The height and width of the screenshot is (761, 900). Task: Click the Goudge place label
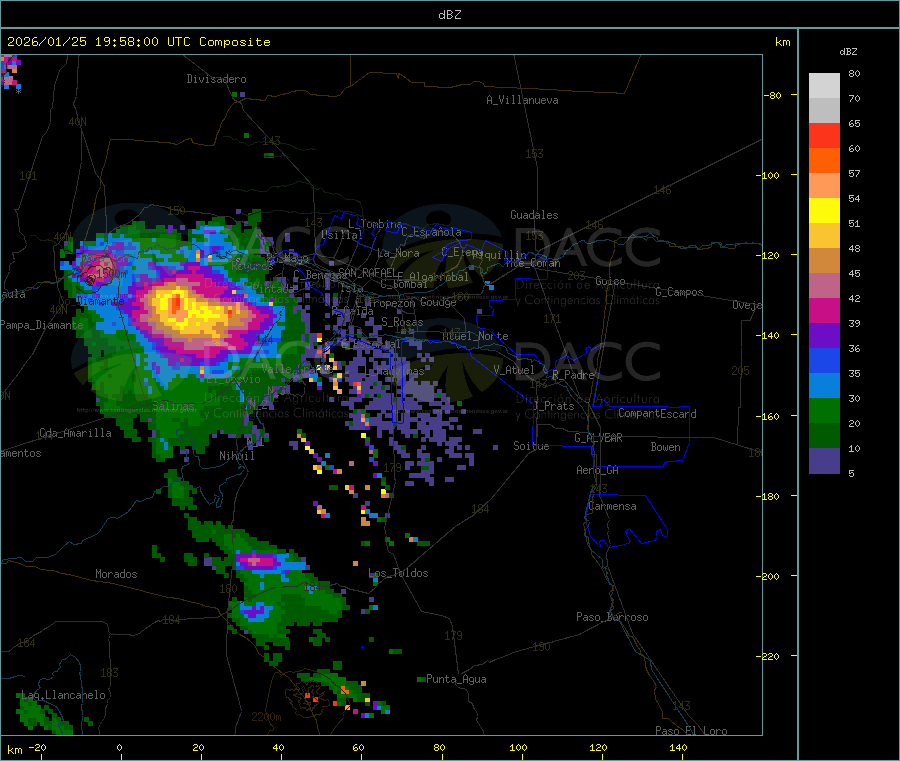[x=438, y=302]
